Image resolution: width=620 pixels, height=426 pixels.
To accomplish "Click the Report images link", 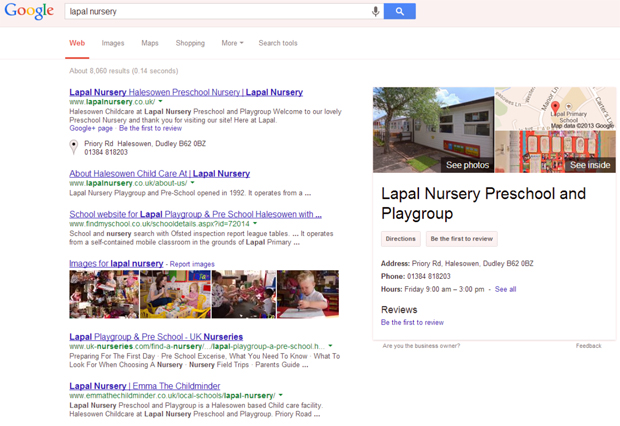I will click(192, 264).
